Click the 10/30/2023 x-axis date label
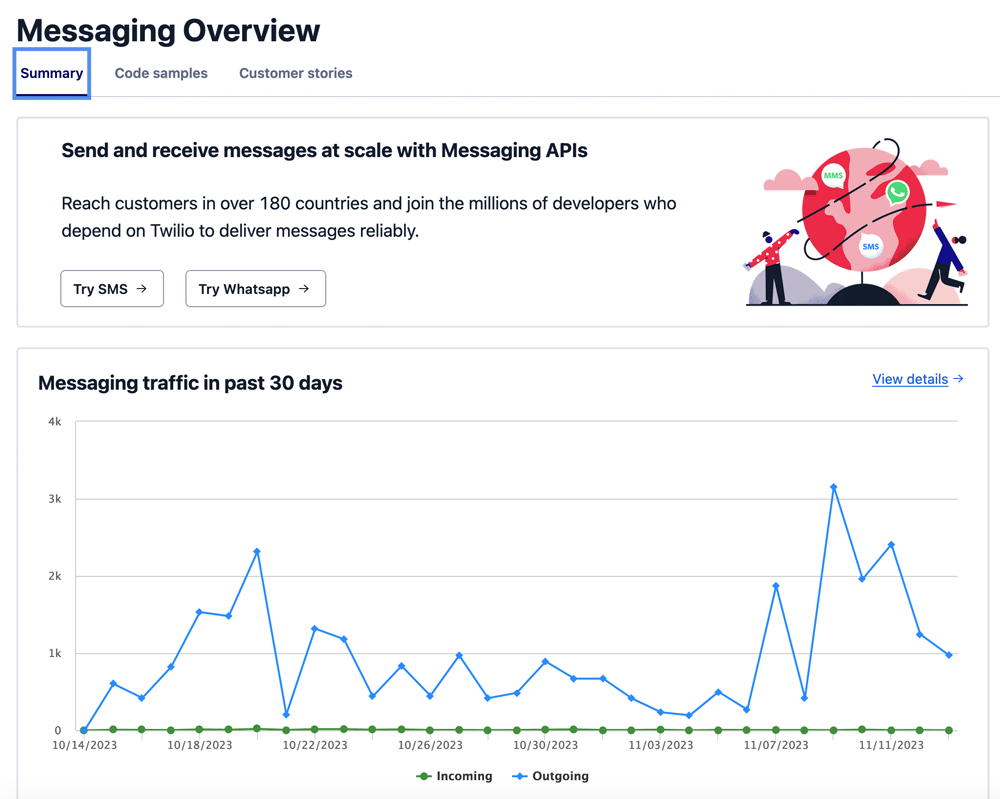This screenshot has width=1000, height=799. pyautogui.click(x=545, y=745)
